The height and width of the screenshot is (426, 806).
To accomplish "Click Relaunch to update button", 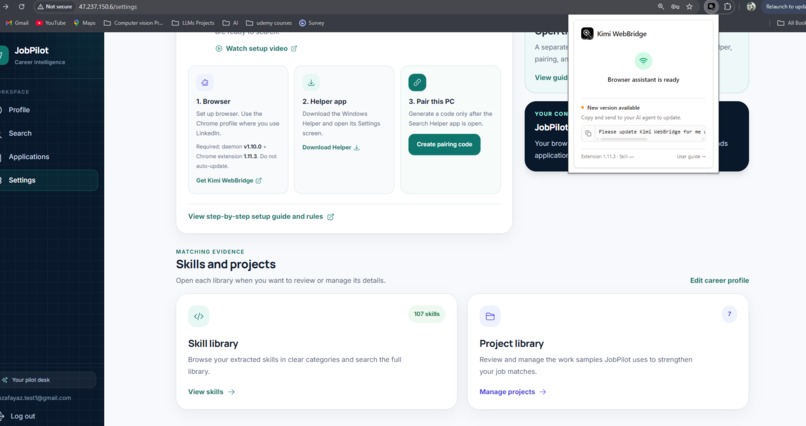I will point(784,7).
